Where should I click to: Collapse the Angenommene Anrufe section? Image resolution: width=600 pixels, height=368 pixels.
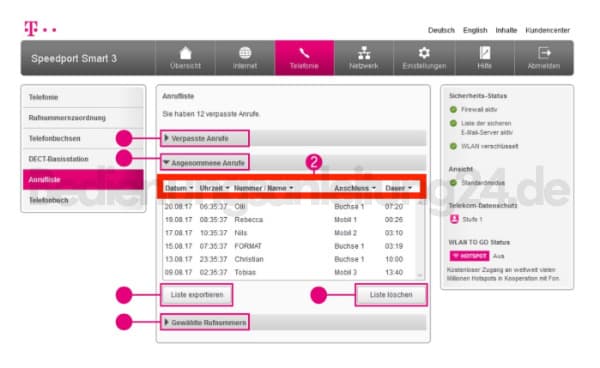[x=205, y=163]
